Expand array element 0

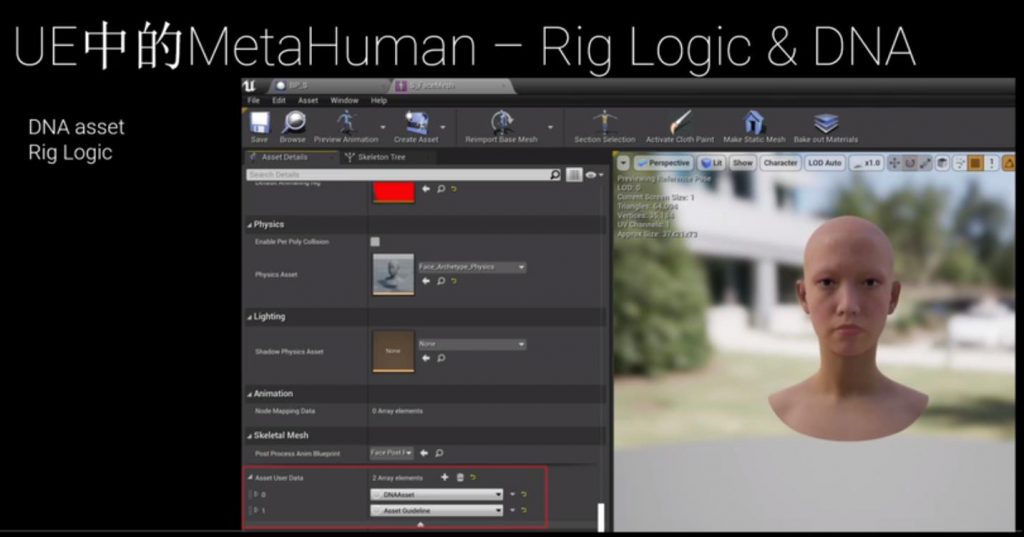256,495
